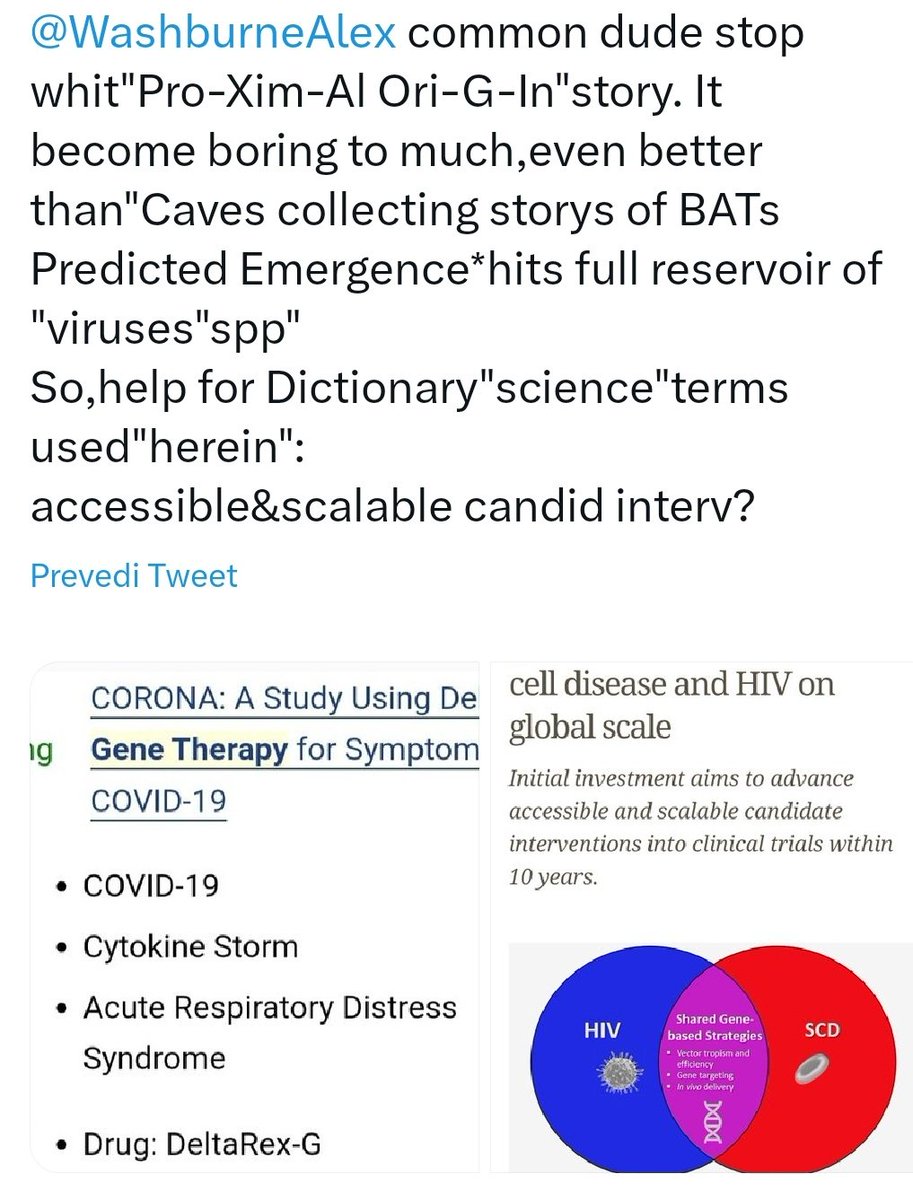
Task: Click the Drug: DeltaRex-G bullet item
Action: pyautogui.click(x=201, y=1143)
